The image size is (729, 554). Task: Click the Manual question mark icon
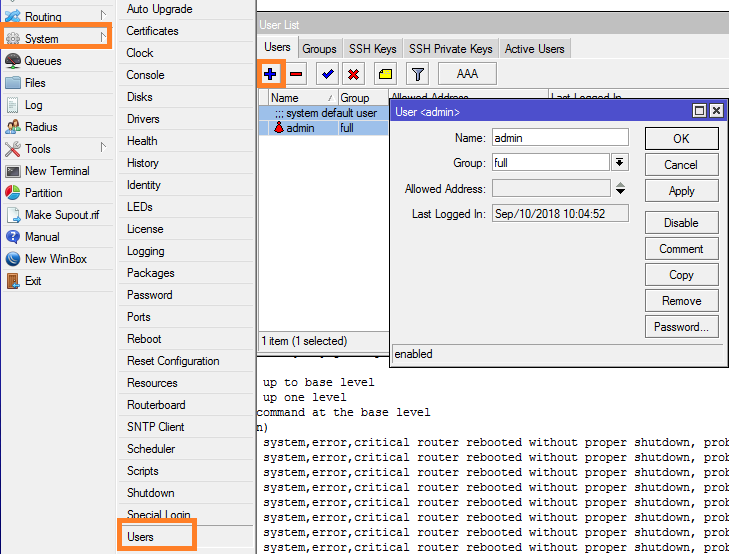(13, 237)
